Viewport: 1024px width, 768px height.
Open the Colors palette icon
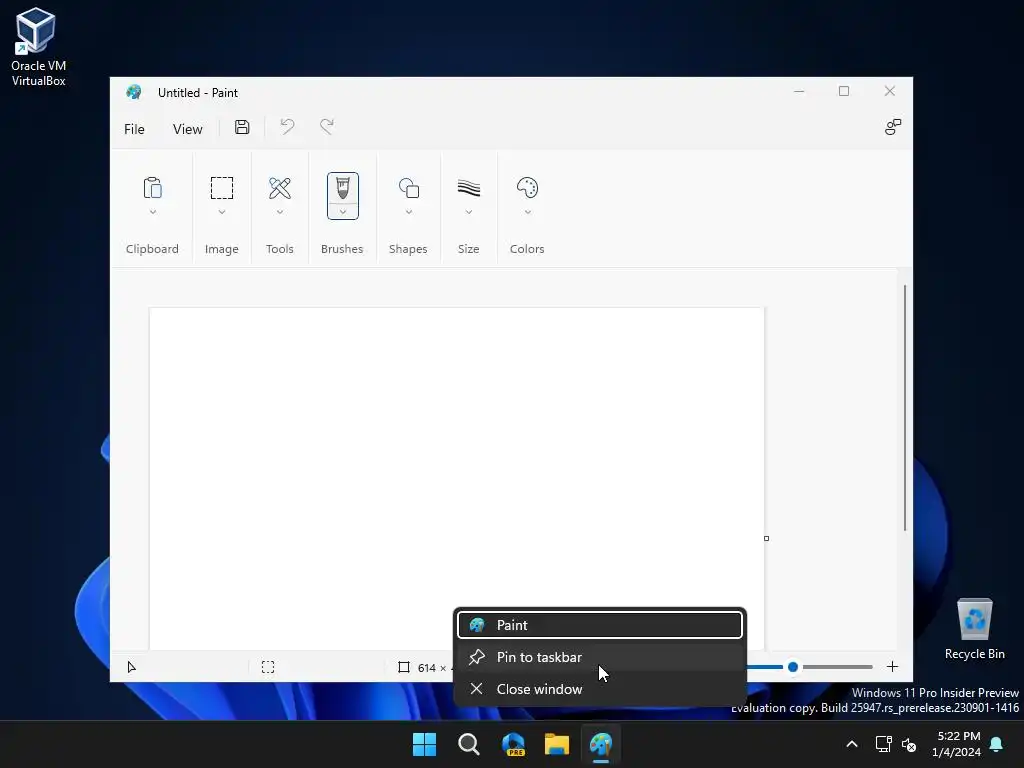527,188
